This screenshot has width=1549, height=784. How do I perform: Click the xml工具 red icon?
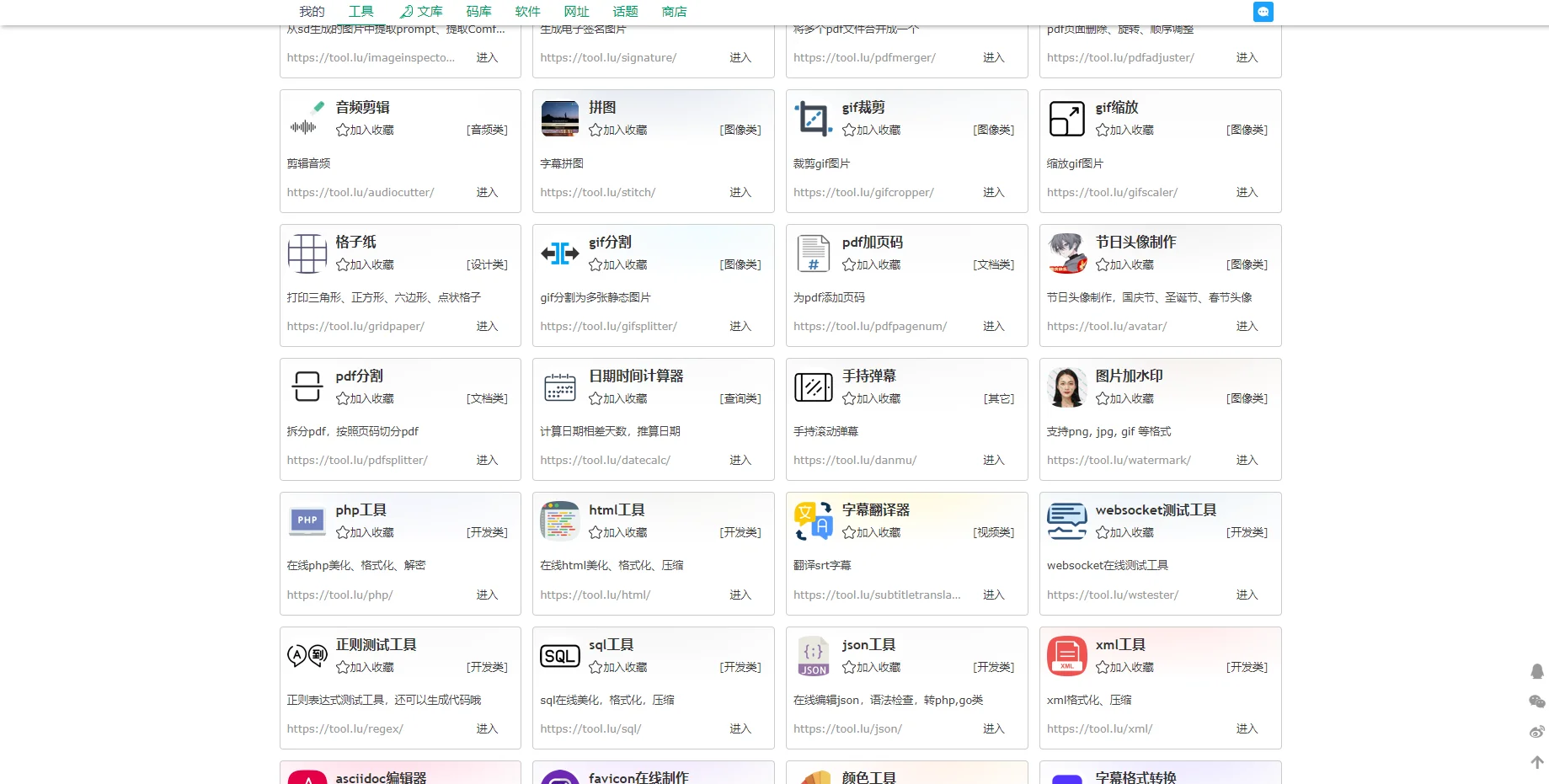(1067, 656)
